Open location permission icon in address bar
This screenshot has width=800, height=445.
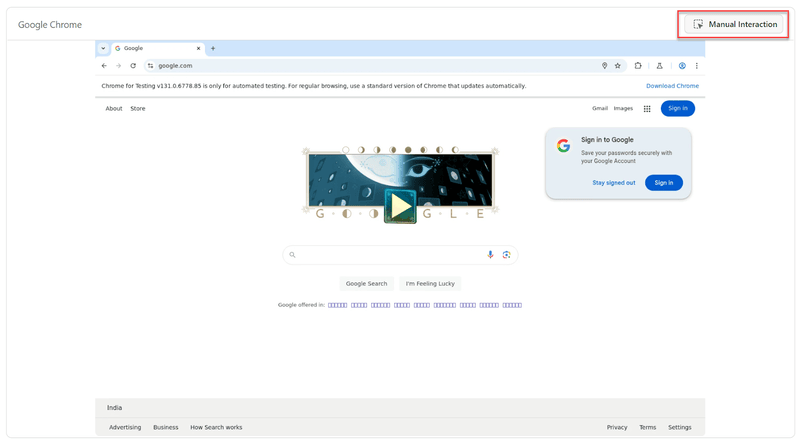[605, 66]
